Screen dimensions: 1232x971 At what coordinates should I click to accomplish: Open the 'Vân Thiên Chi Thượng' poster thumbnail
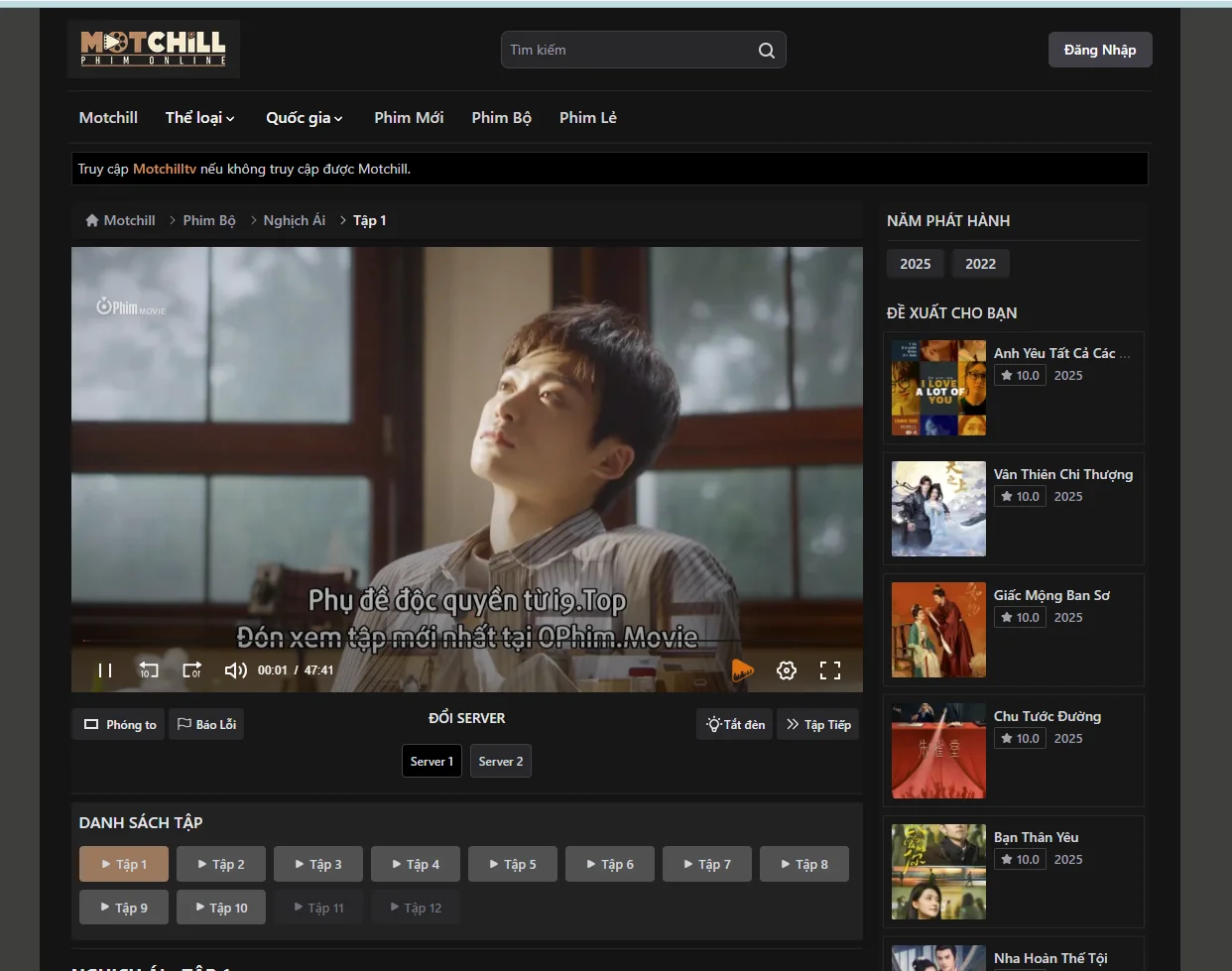click(x=937, y=509)
